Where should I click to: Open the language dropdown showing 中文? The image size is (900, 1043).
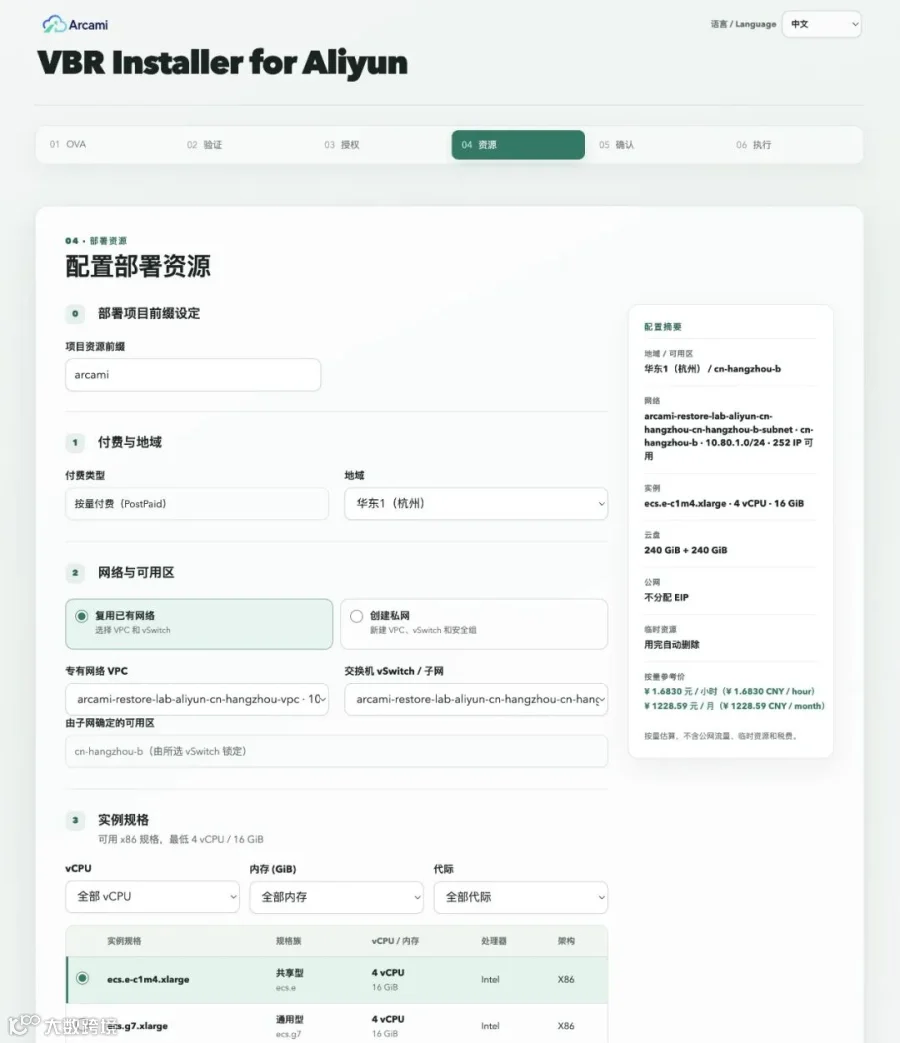click(822, 24)
